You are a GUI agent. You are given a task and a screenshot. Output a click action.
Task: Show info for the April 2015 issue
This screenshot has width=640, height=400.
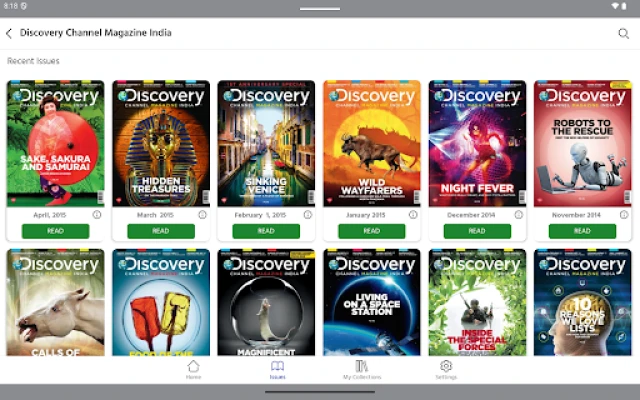click(97, 214)
